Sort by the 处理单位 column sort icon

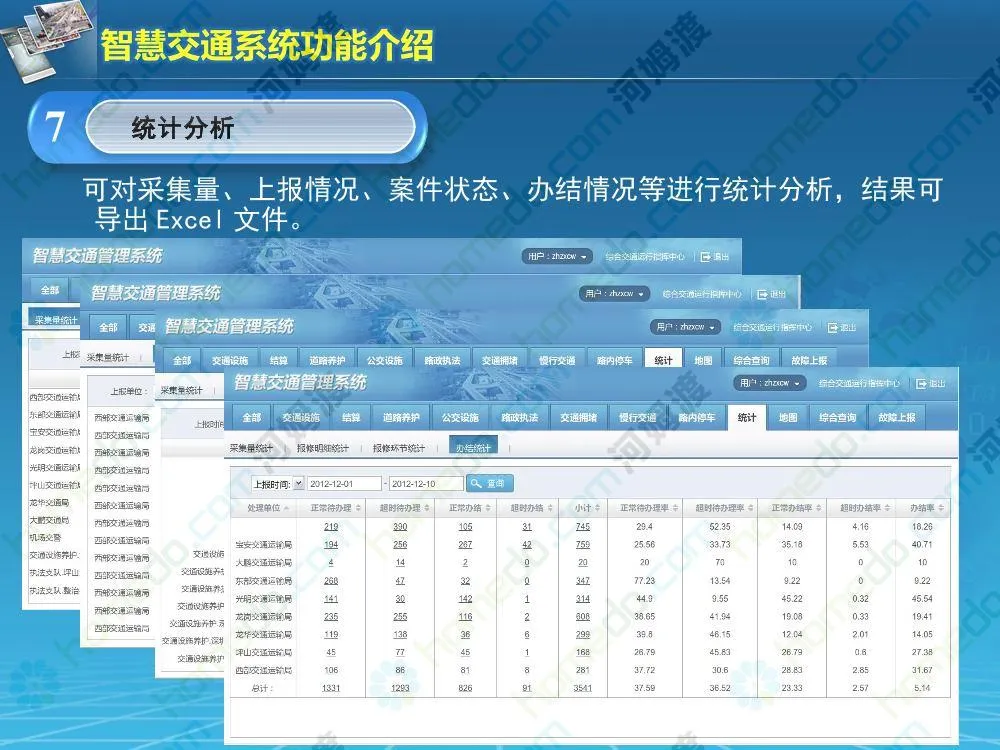click(286, 509)
